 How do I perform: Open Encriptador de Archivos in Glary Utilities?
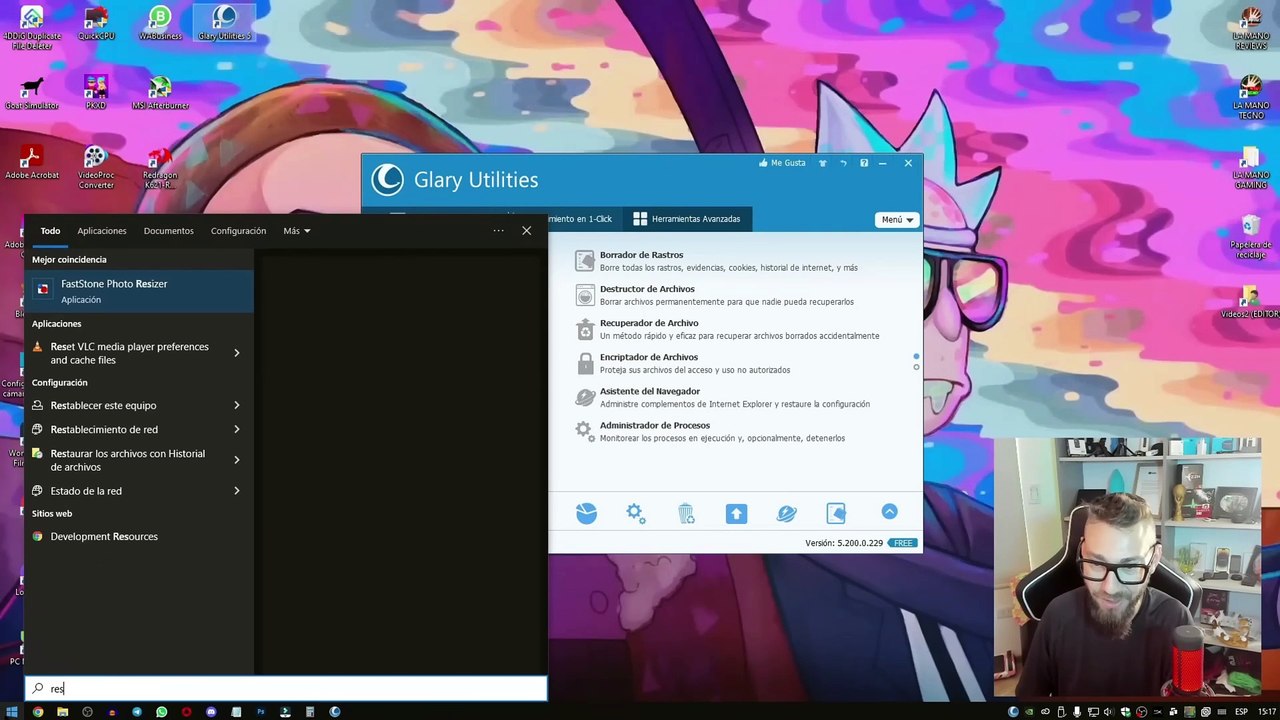pyautogui.click(x=649, y=357)
